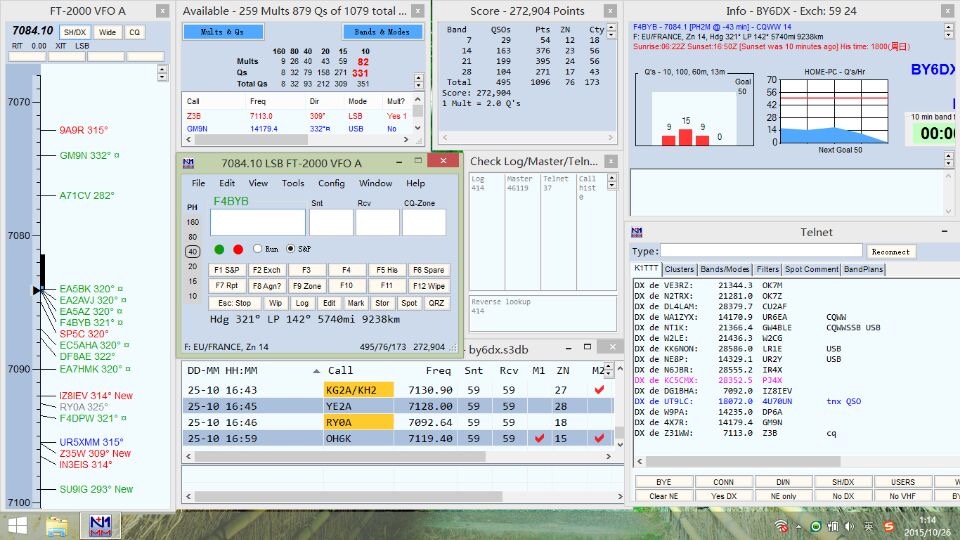Click the Available window mults table spinner
Viewport: 960px width, 540px height.
click(x=419, y=81)
